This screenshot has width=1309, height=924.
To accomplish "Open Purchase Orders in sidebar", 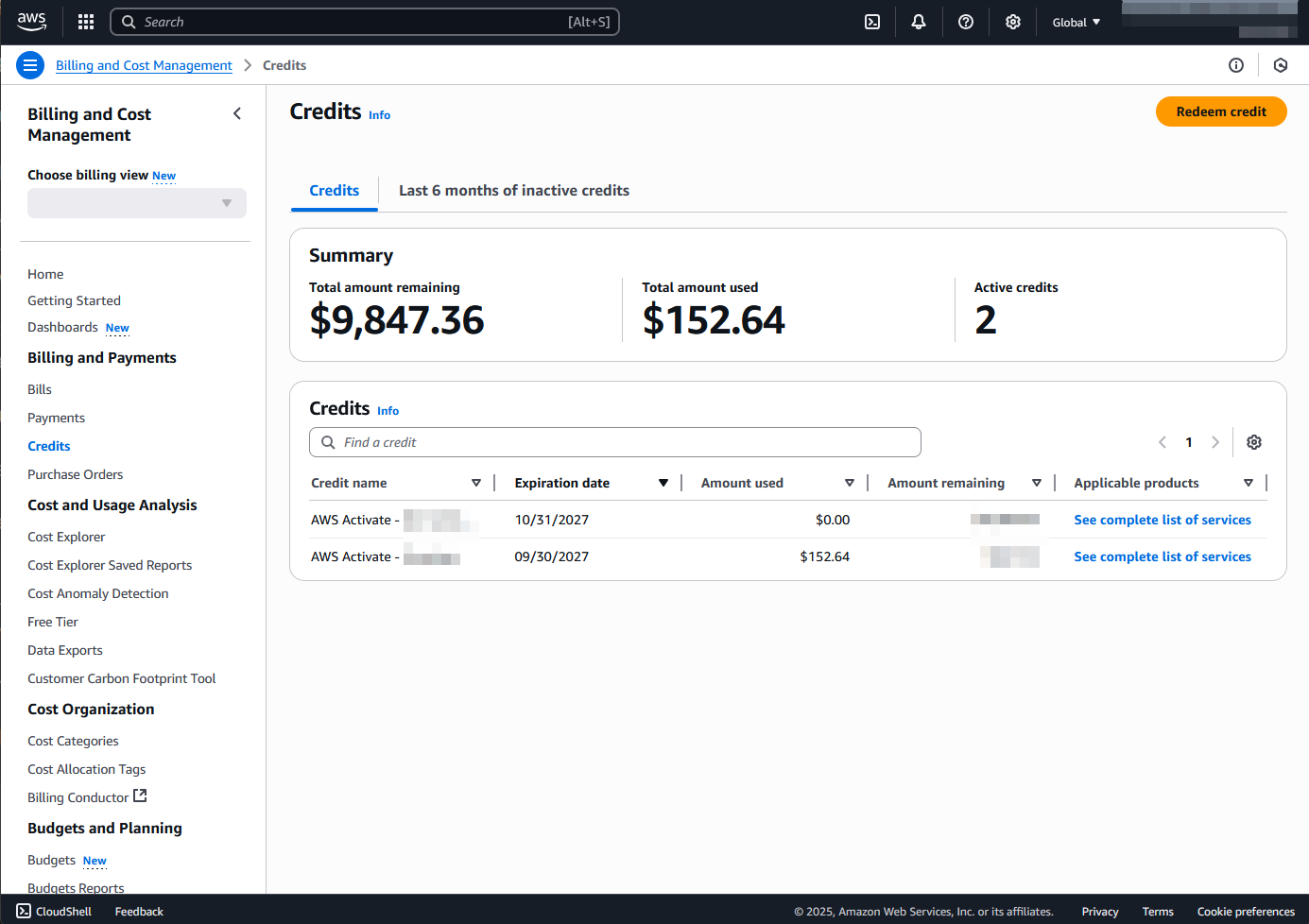I will 75,474.
